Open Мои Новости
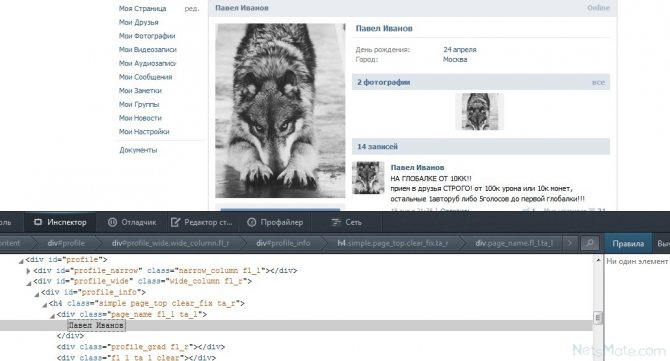670x361 pixels. [140, 118]
